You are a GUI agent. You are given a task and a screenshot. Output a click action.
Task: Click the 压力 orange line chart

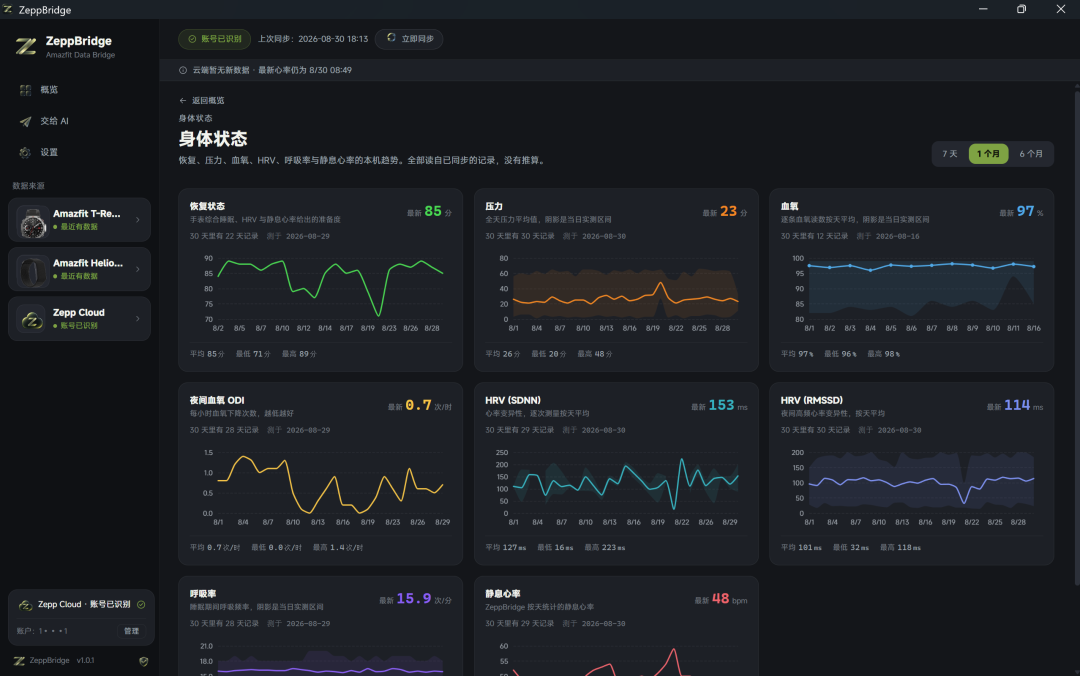625,295
